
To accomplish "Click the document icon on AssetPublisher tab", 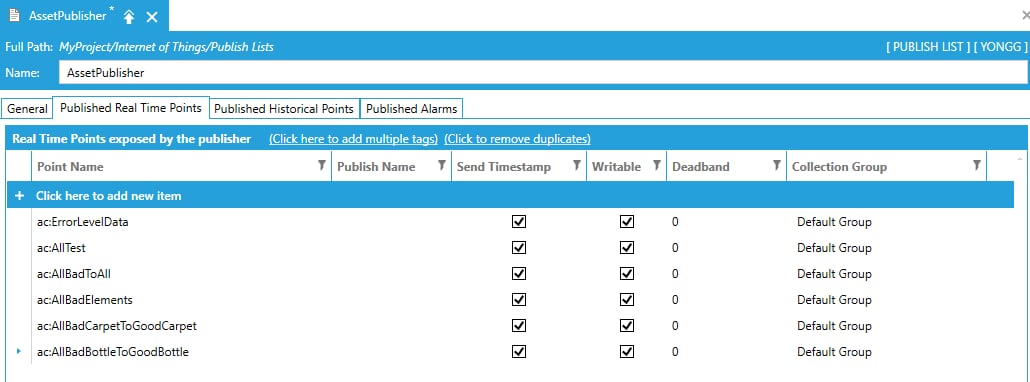I will pyautogui.click(x=14, y=15).
